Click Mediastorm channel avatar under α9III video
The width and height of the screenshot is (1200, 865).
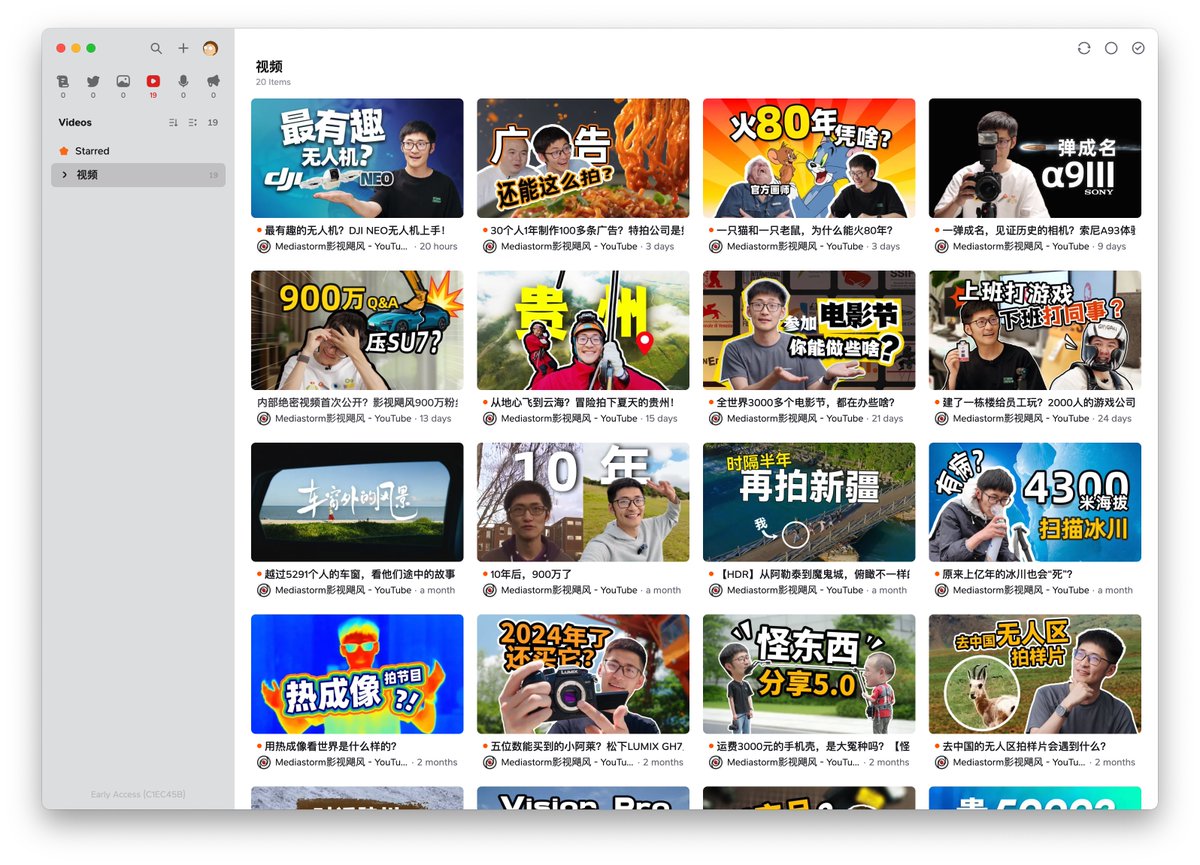coord(942,246)
